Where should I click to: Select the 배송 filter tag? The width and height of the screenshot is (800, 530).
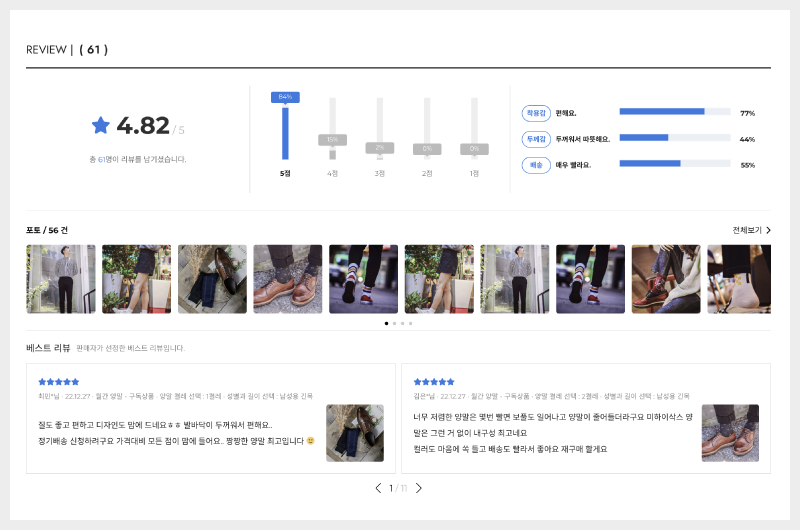click(536, 165)
